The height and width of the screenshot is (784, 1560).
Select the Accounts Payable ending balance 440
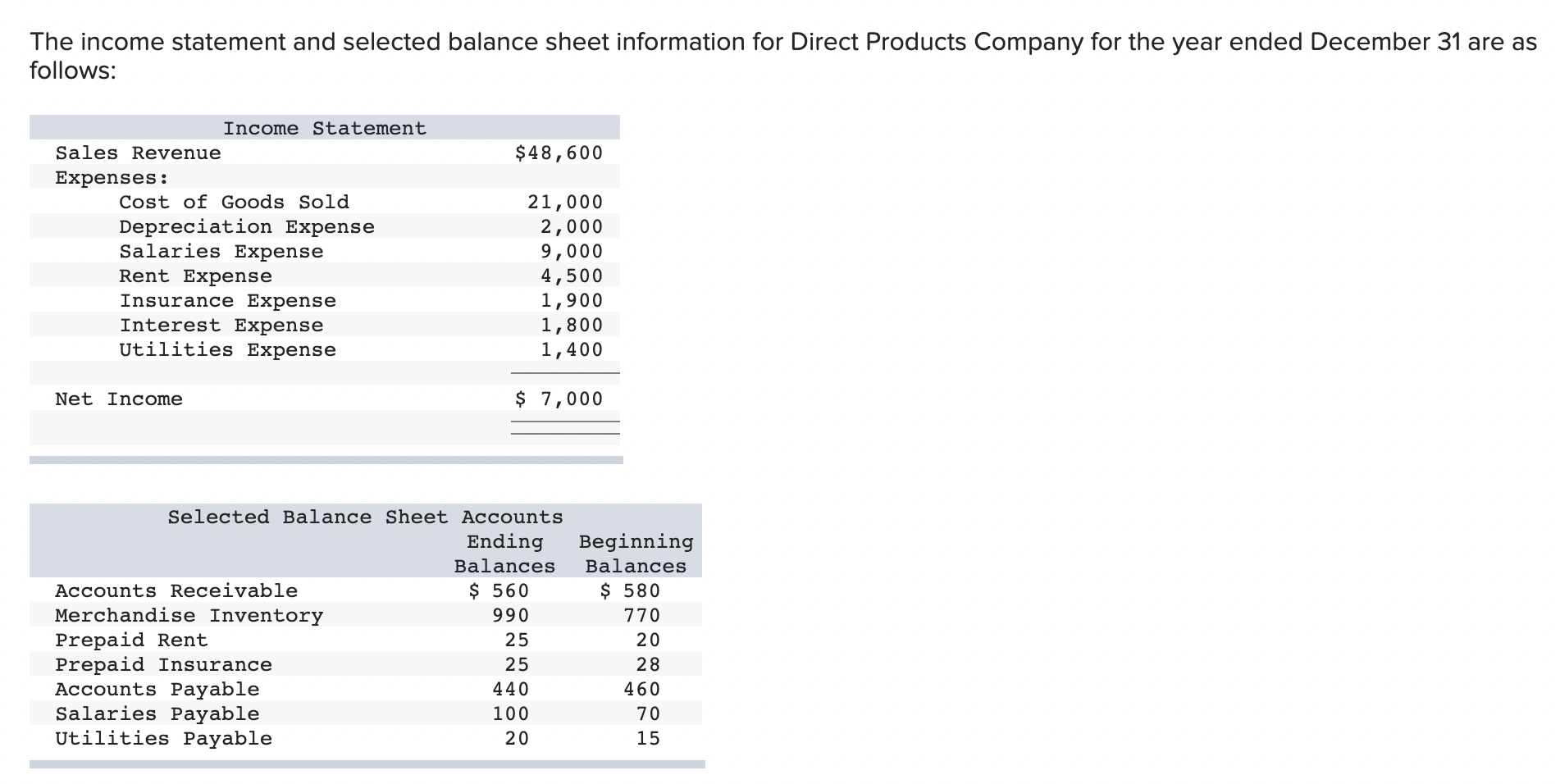coord(511,688)
